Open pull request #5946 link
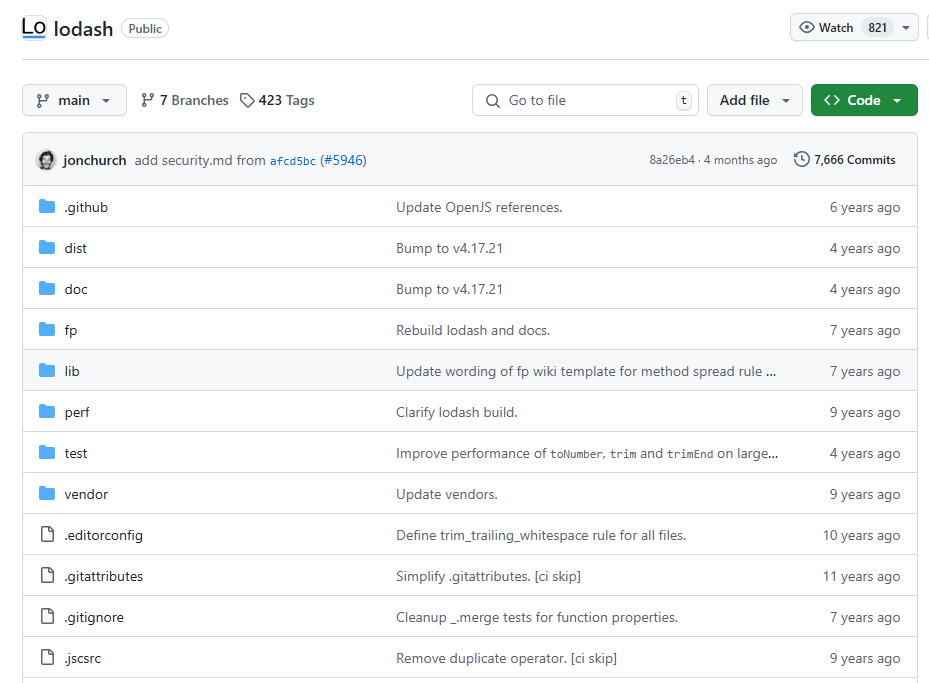The height and width of the screenshot is (683, 929). (343, 160)
